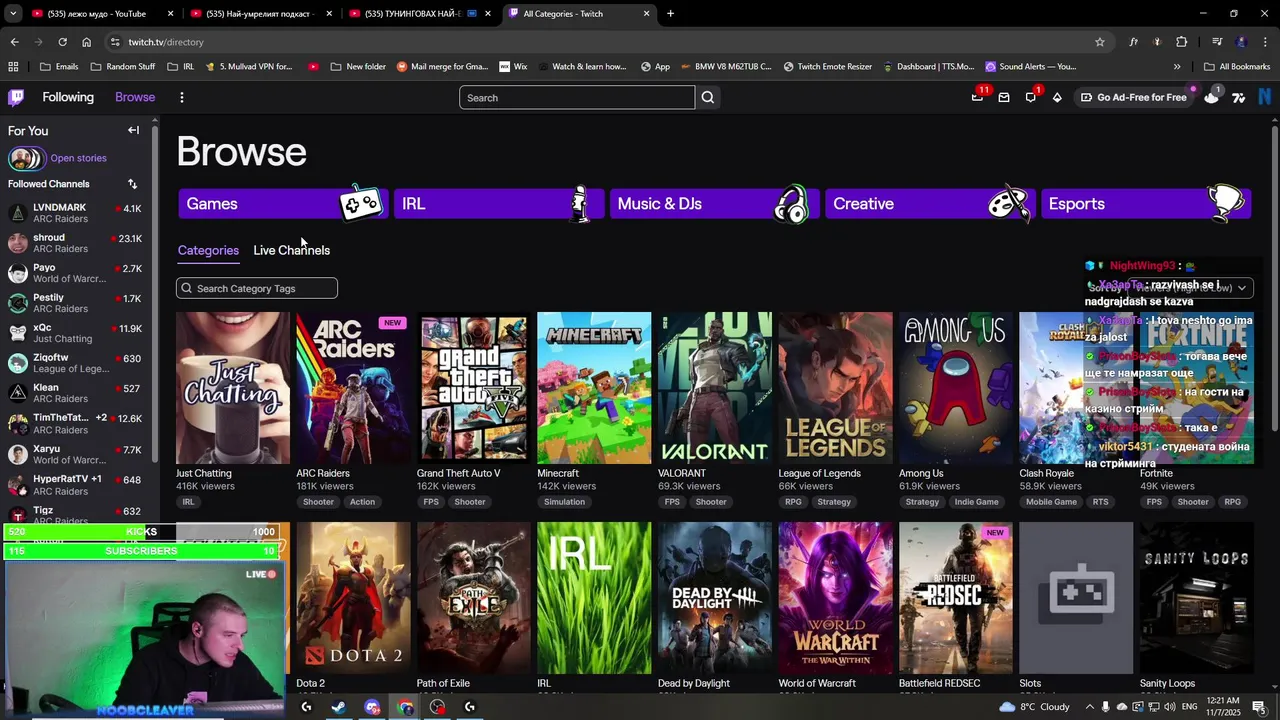Open a new browser tab
The image size is (1280, 720).
[x=670, y=14]
